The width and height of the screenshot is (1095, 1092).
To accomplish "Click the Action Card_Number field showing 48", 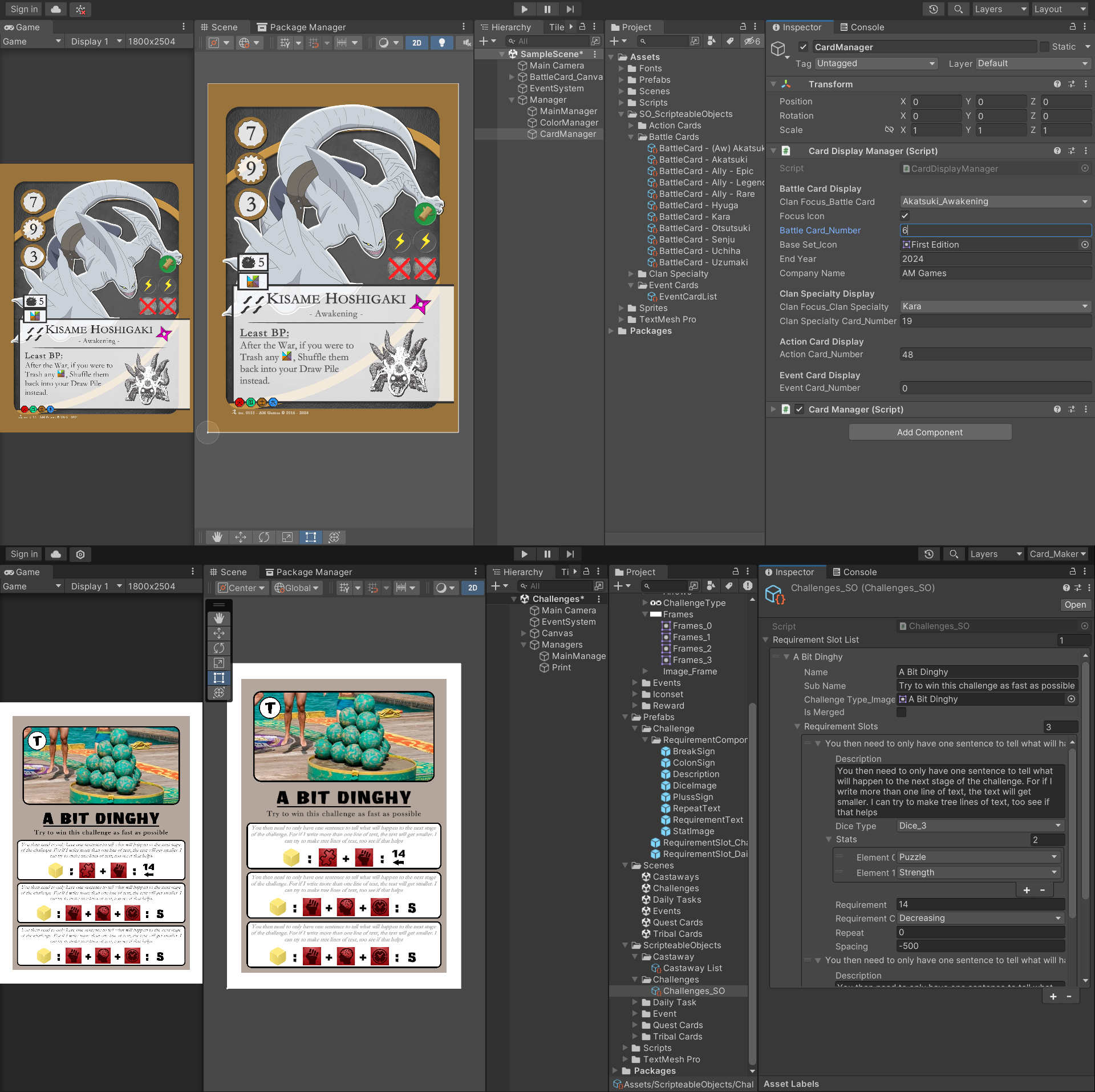I will (995, 354).
